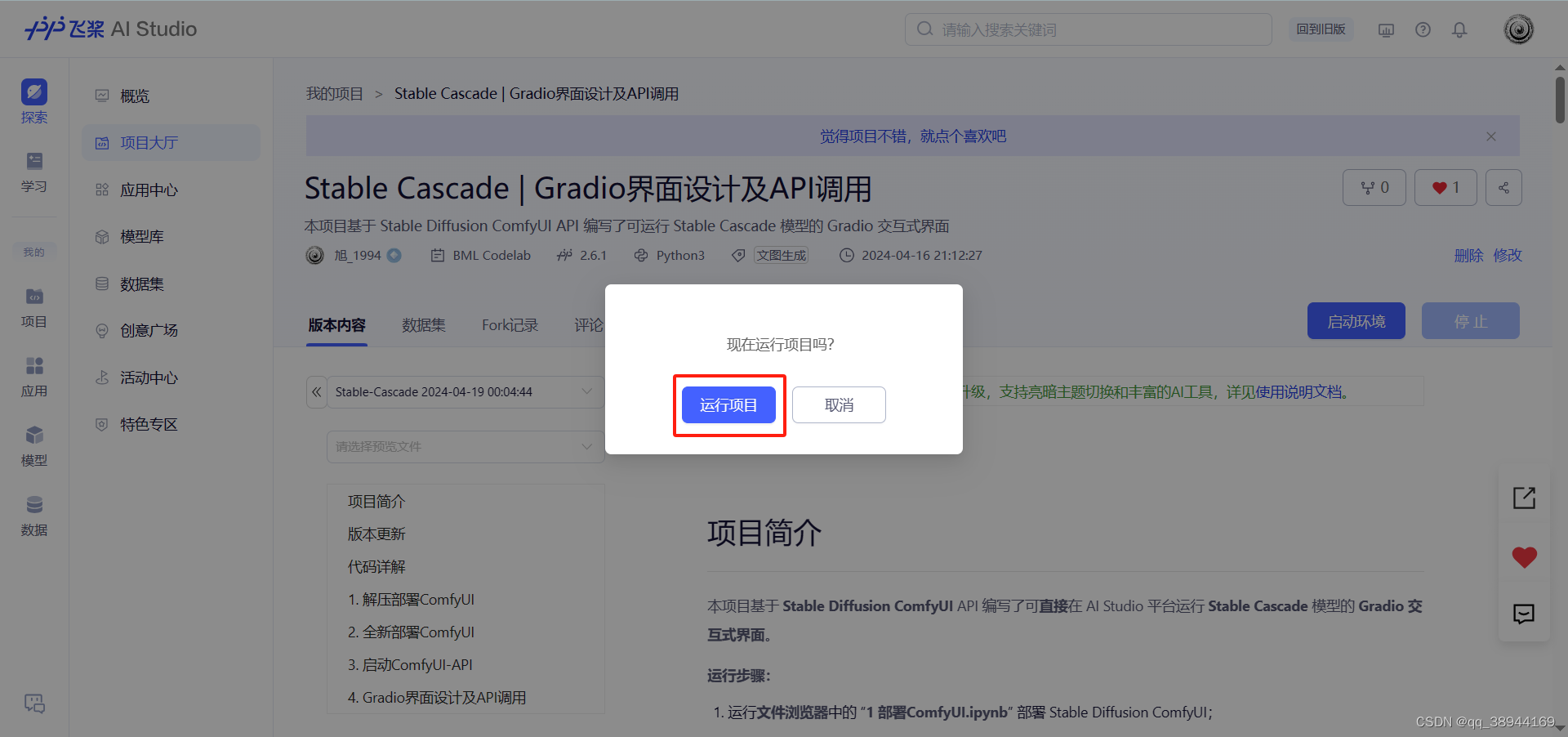
Task: Close the 觉得项目不错 banner
Action: [x=1491, y=136]
